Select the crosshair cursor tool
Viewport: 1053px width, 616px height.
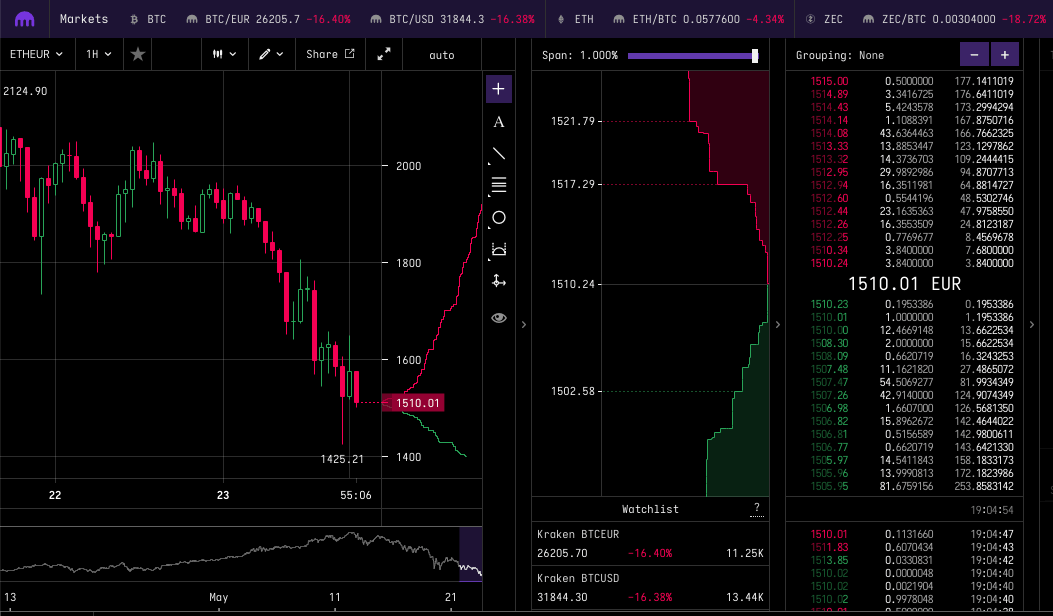[x=499, y=89]
